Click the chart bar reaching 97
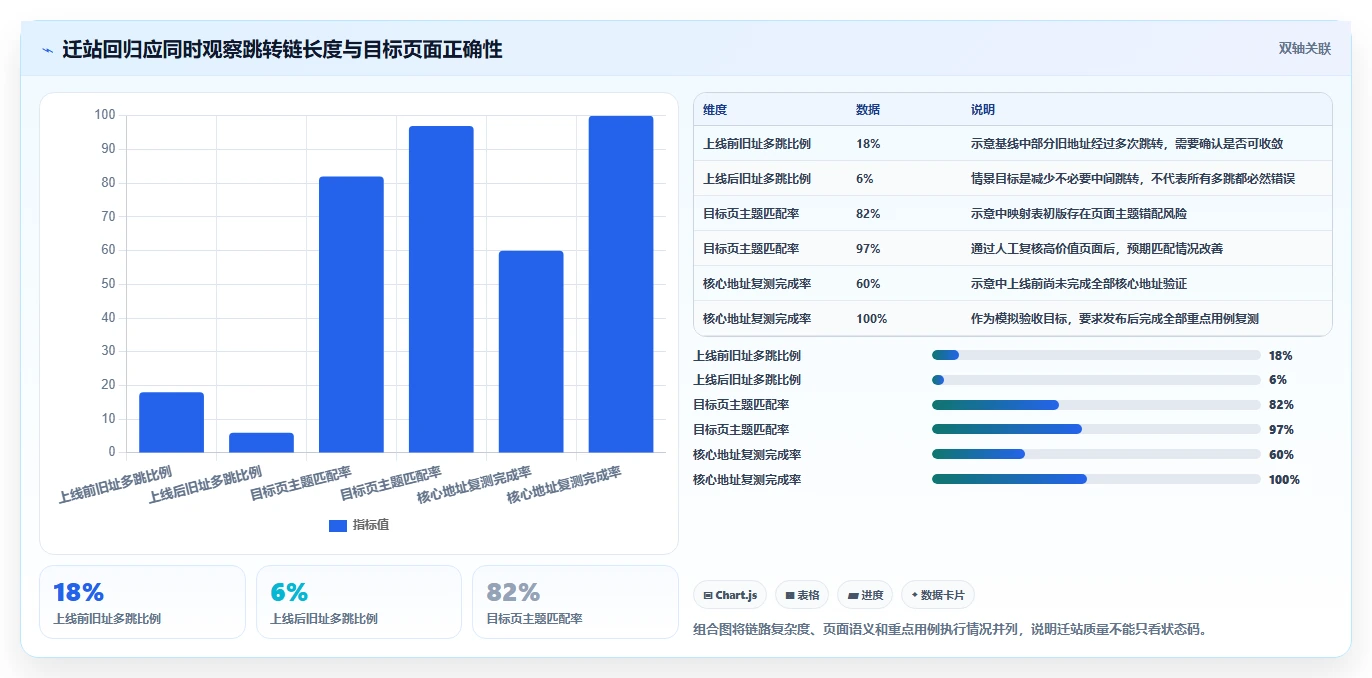The height and width of the screenshot is (678, 1372). (x=441, y=289)
